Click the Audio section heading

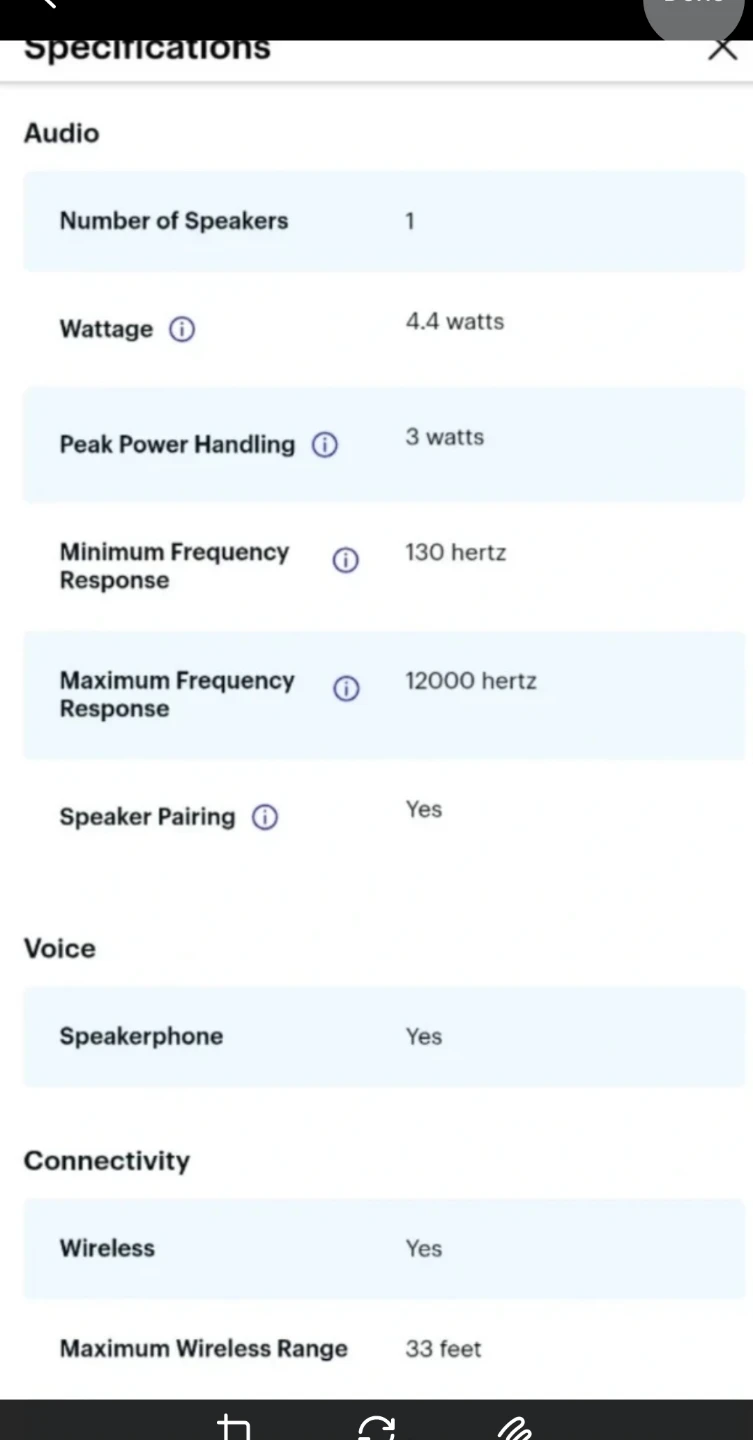click(x=62, y=133)
